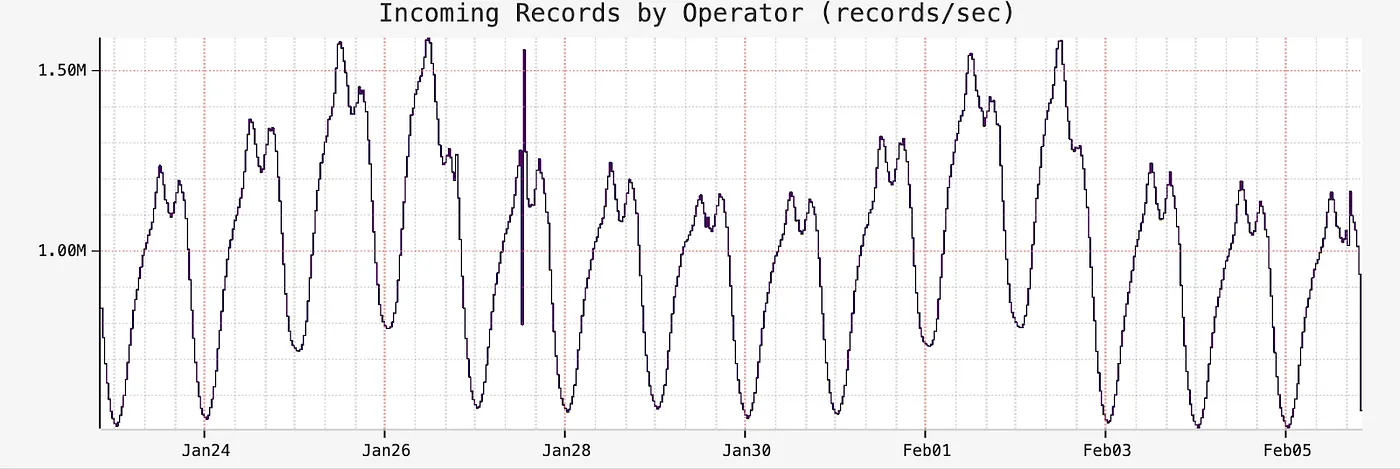Click the trough at Feb03

tap(1108, 420)
